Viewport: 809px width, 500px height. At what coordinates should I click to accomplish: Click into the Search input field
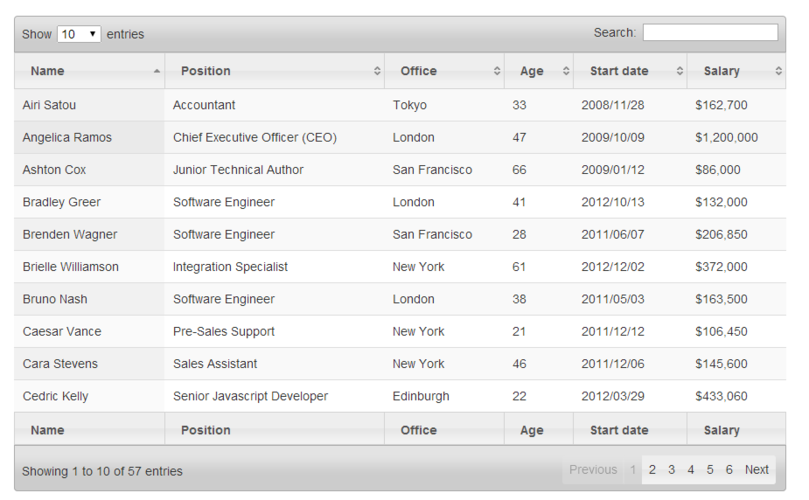710,33
